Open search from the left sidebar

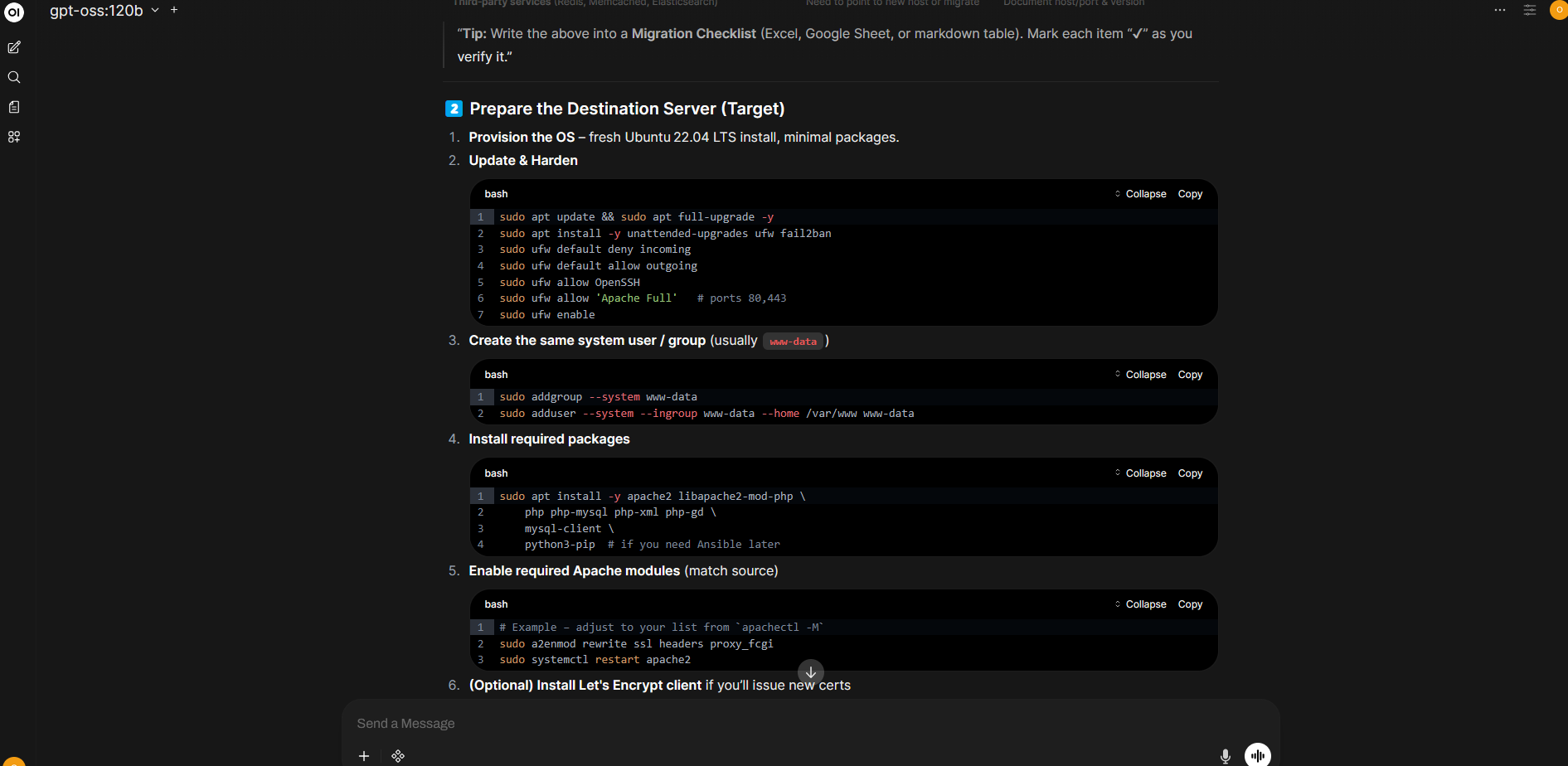[14, 77]
